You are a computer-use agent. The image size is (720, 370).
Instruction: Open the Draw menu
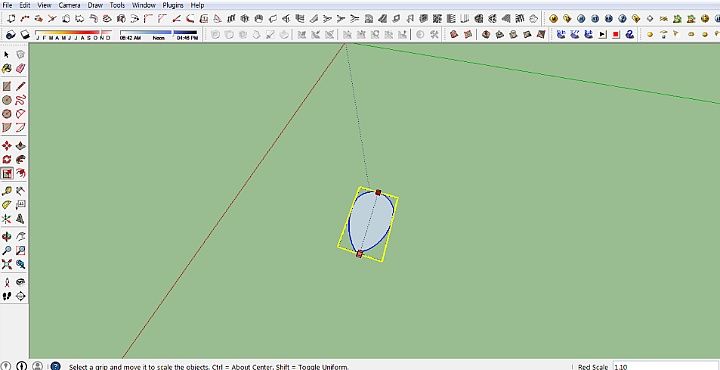pyautogui.click(x=95, y=5)
